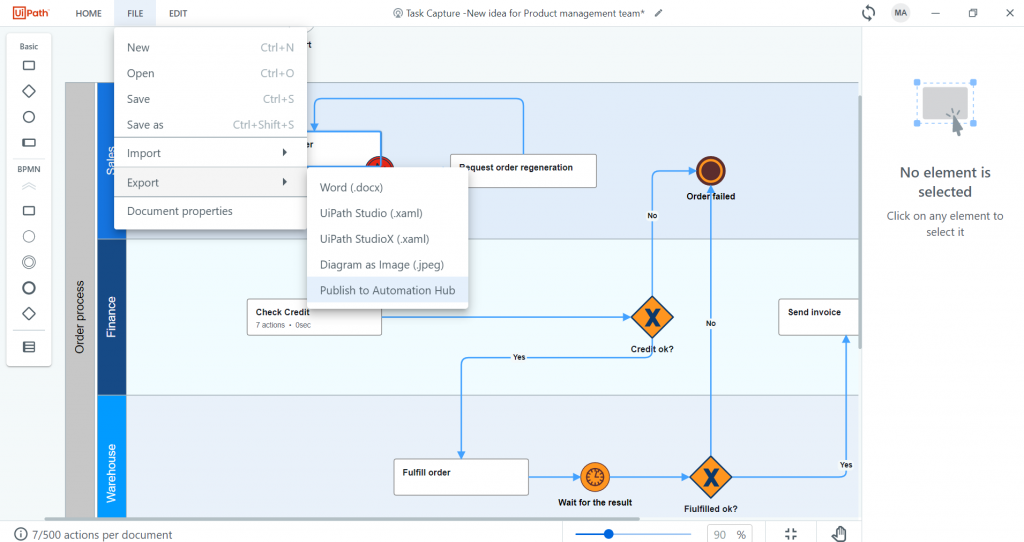
Task: Choose Save from File menu
Action: (210, 99)
